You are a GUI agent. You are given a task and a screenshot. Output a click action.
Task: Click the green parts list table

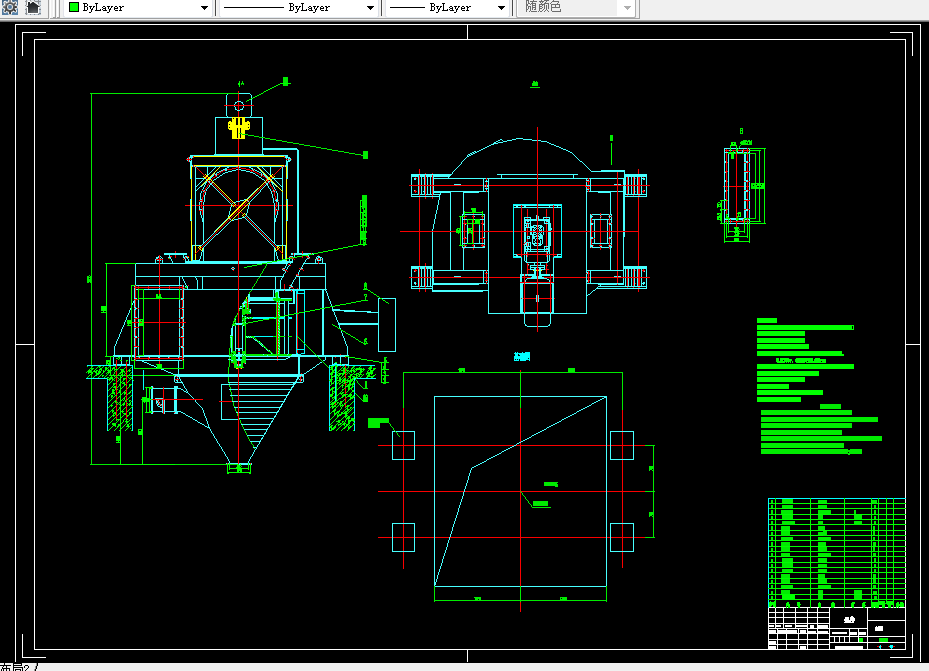click(x=837, y=553)
